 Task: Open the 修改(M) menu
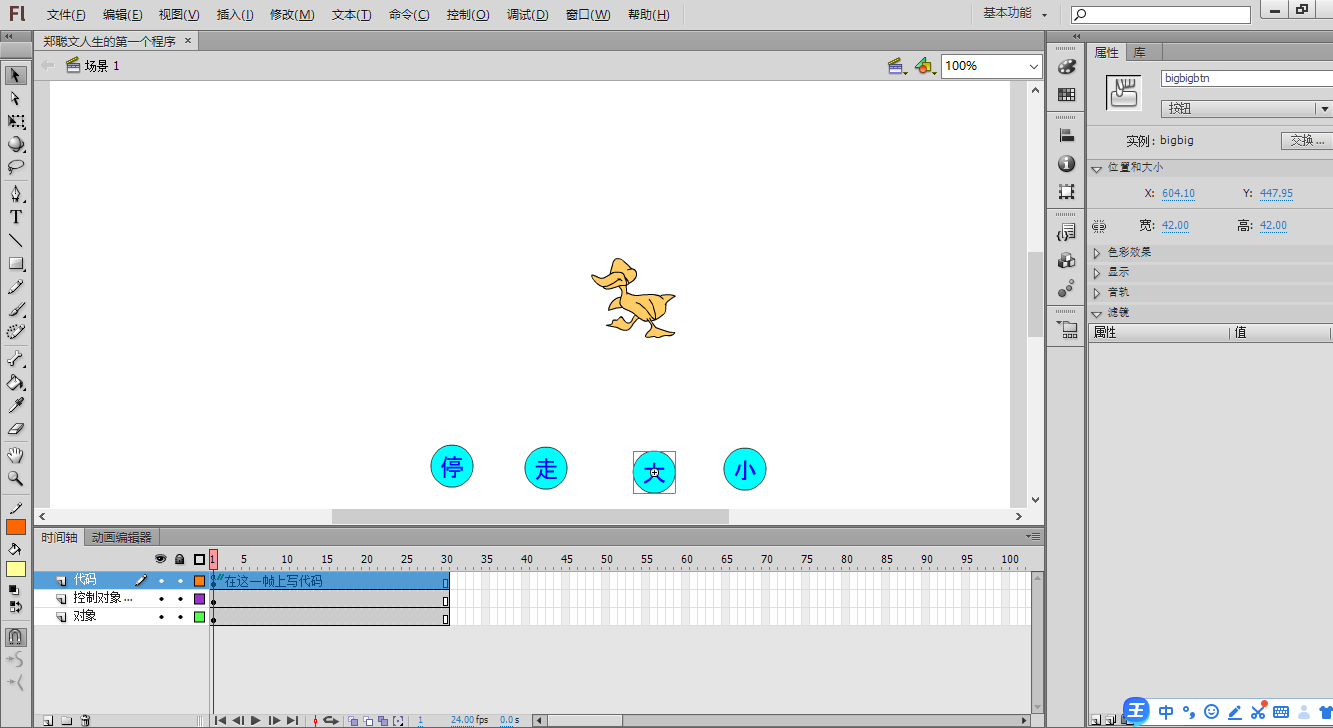pyautogui.click(x=292, y=15)
